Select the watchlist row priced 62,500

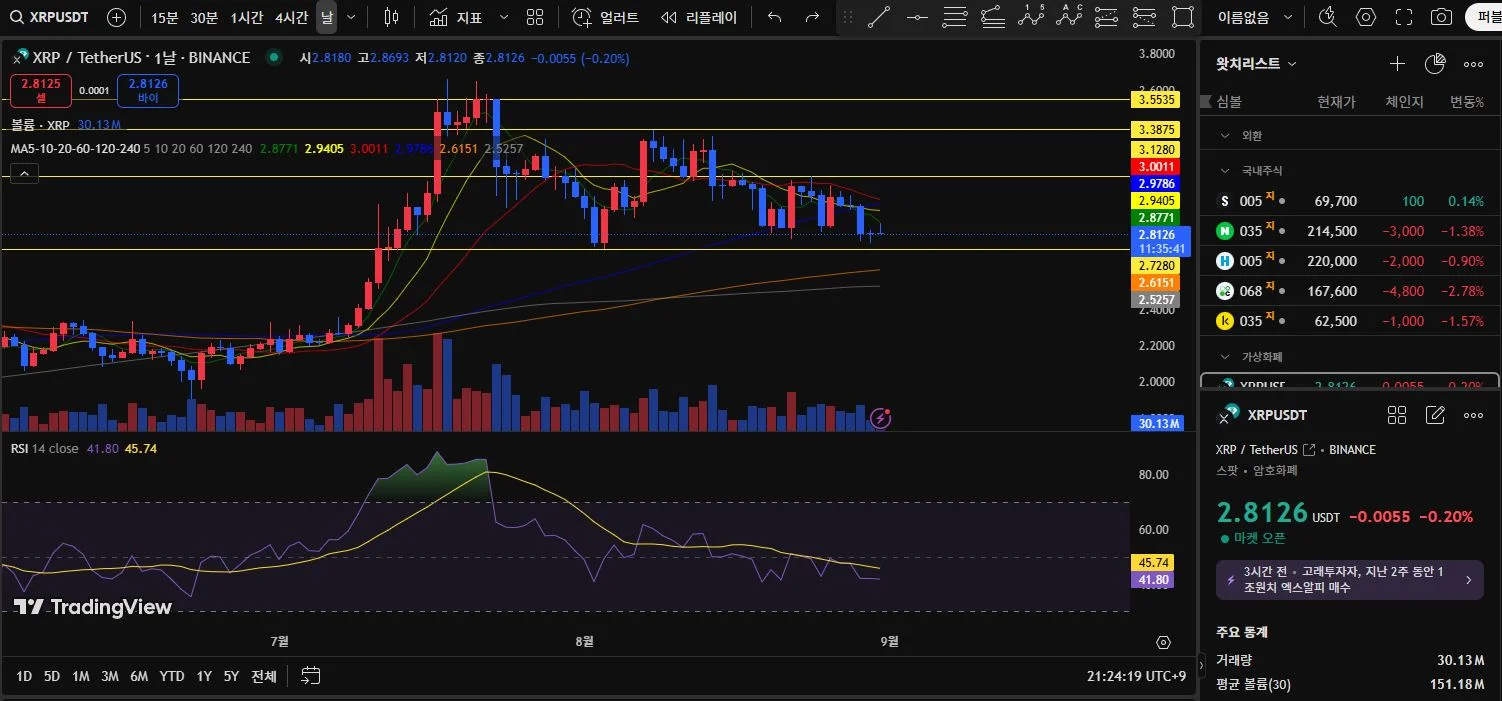point(1350,321)
